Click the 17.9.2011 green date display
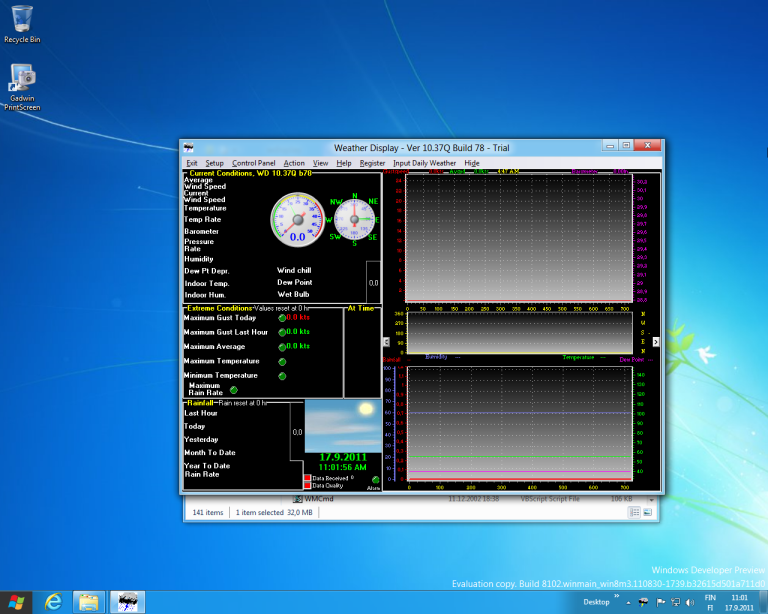The width and height of the screenshot is (768, 614). click(343, 457)
